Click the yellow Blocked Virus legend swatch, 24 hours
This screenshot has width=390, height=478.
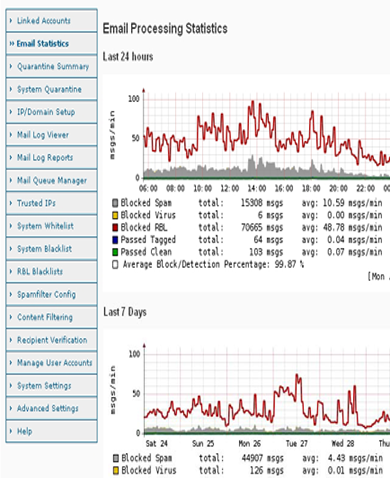[x=115, y=215]
